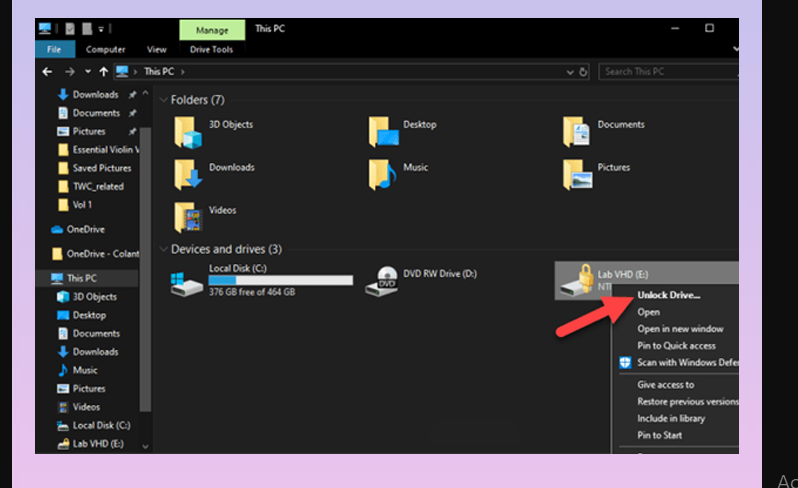
Task: Open the Music folder icon
Action: coord(382,173)
